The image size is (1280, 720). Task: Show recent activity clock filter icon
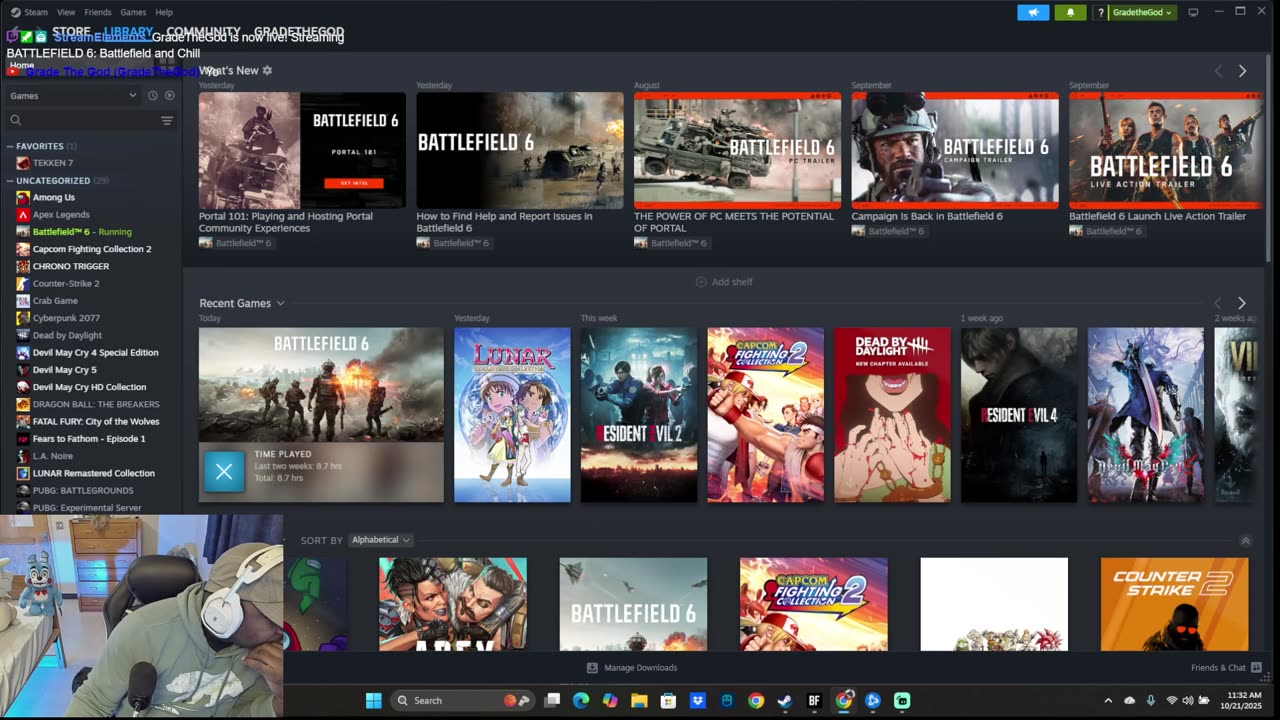point(152,95)
